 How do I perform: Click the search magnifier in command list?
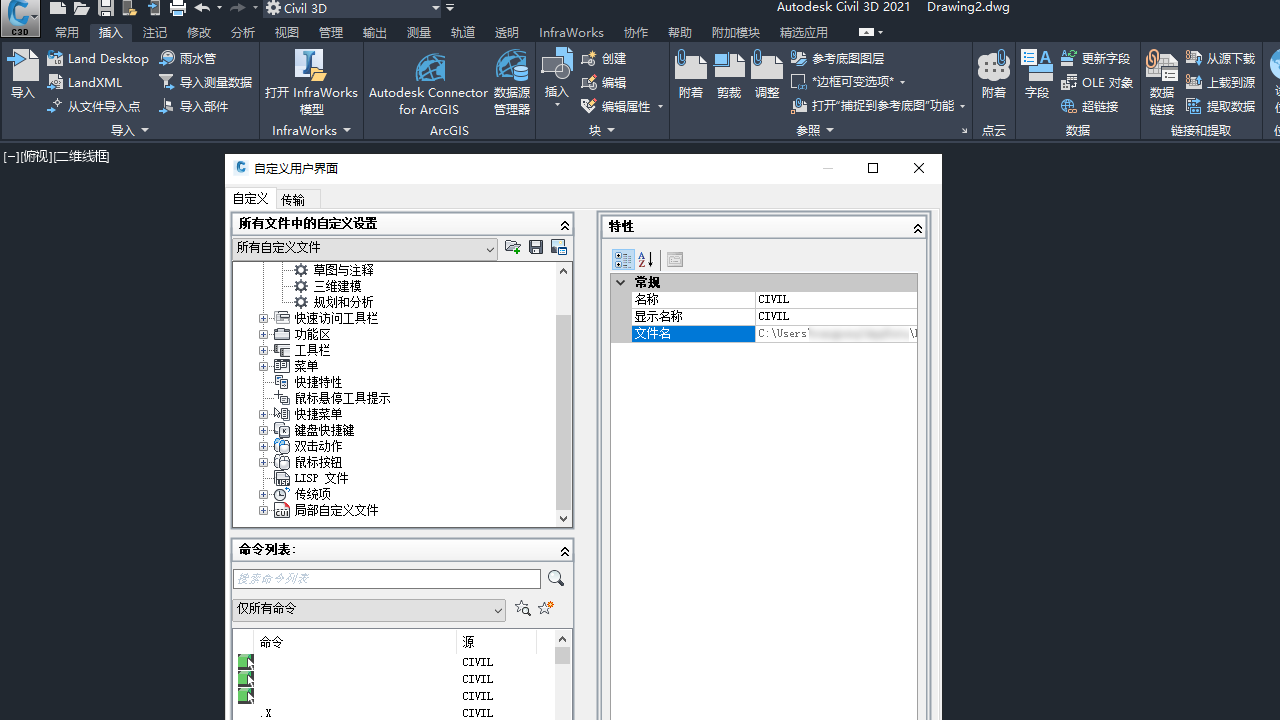tap(555, 578)
